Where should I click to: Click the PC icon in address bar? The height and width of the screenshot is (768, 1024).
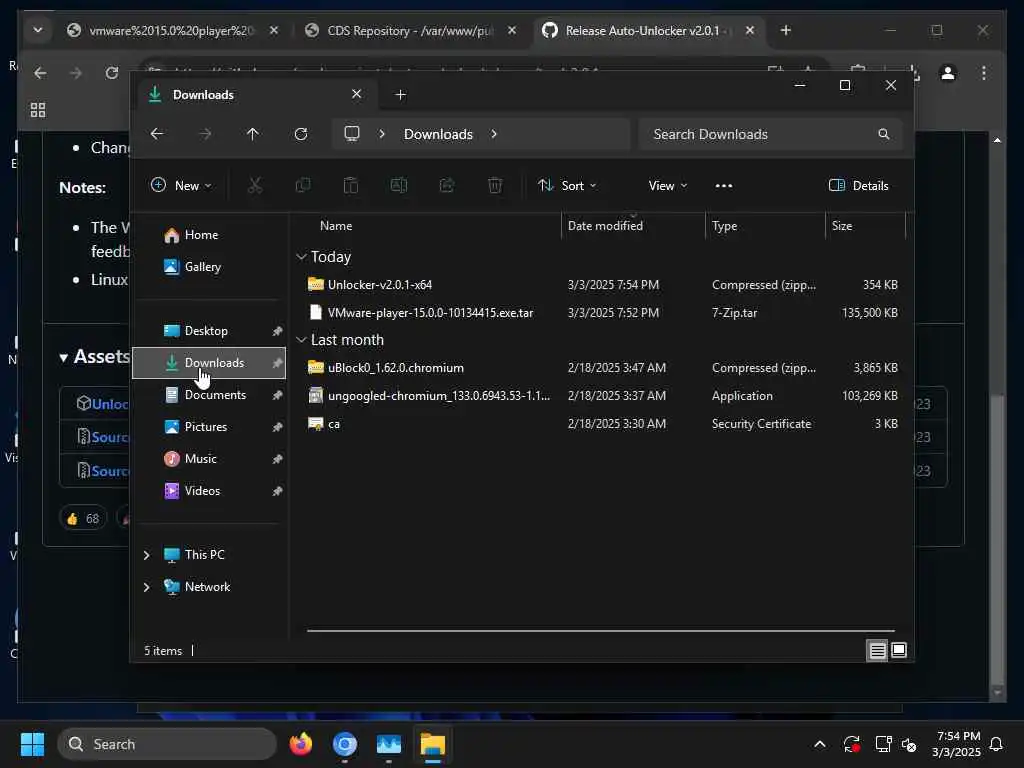352,134
